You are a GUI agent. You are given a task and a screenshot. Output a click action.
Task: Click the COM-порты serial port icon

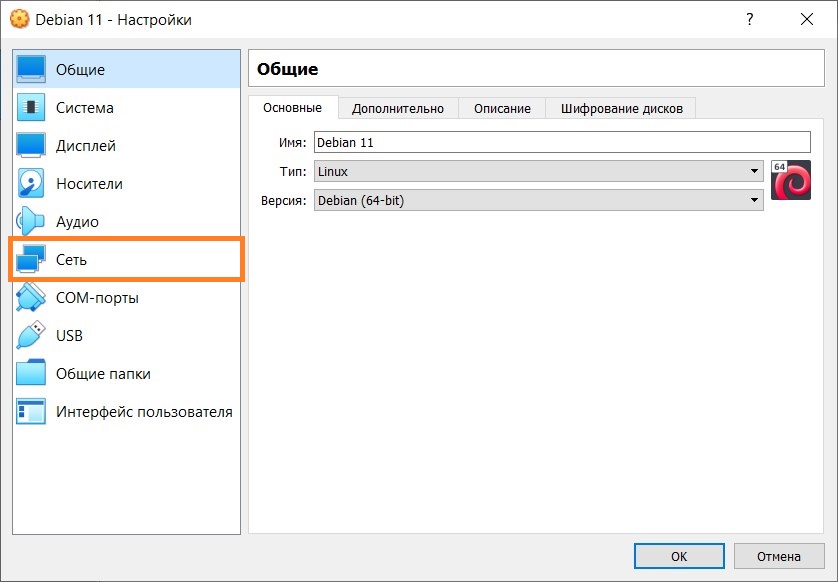[31, 297]
